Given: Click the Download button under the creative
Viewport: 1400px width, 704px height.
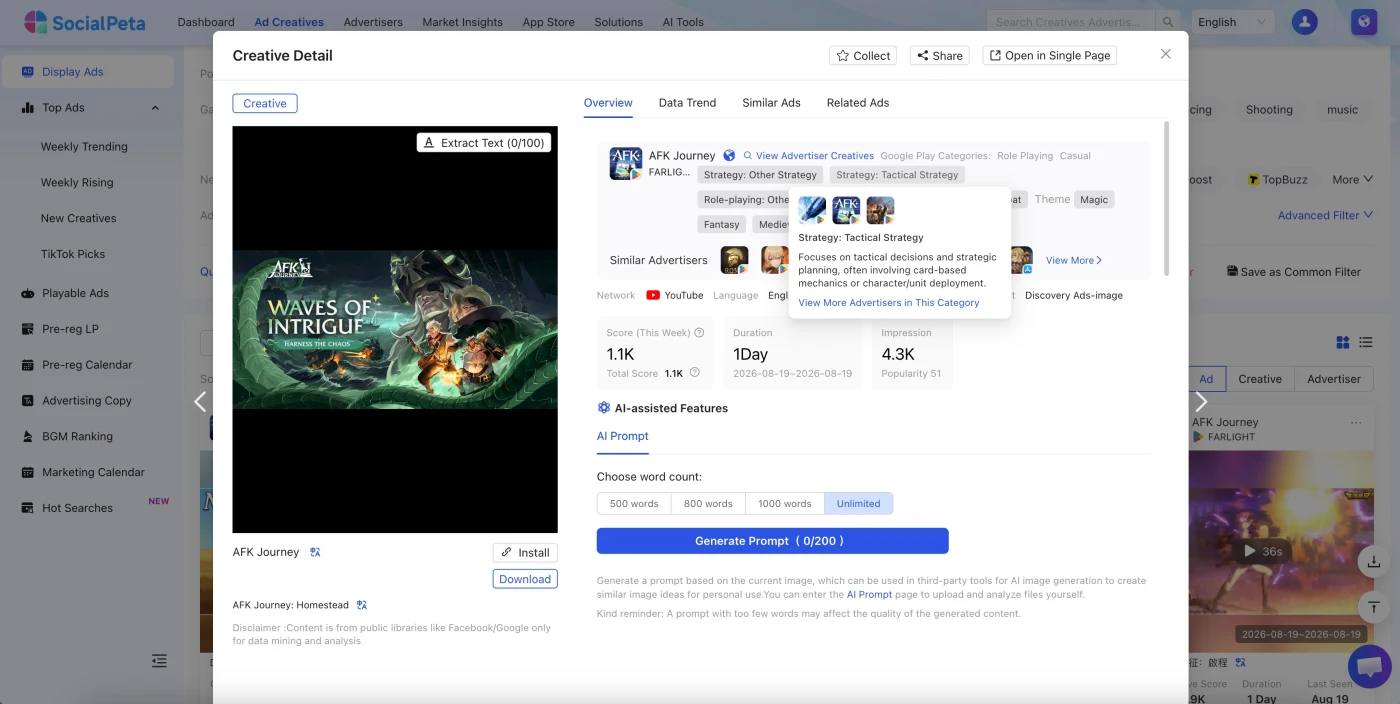Looking at the screenshot, I should click(x=525, y=579).
